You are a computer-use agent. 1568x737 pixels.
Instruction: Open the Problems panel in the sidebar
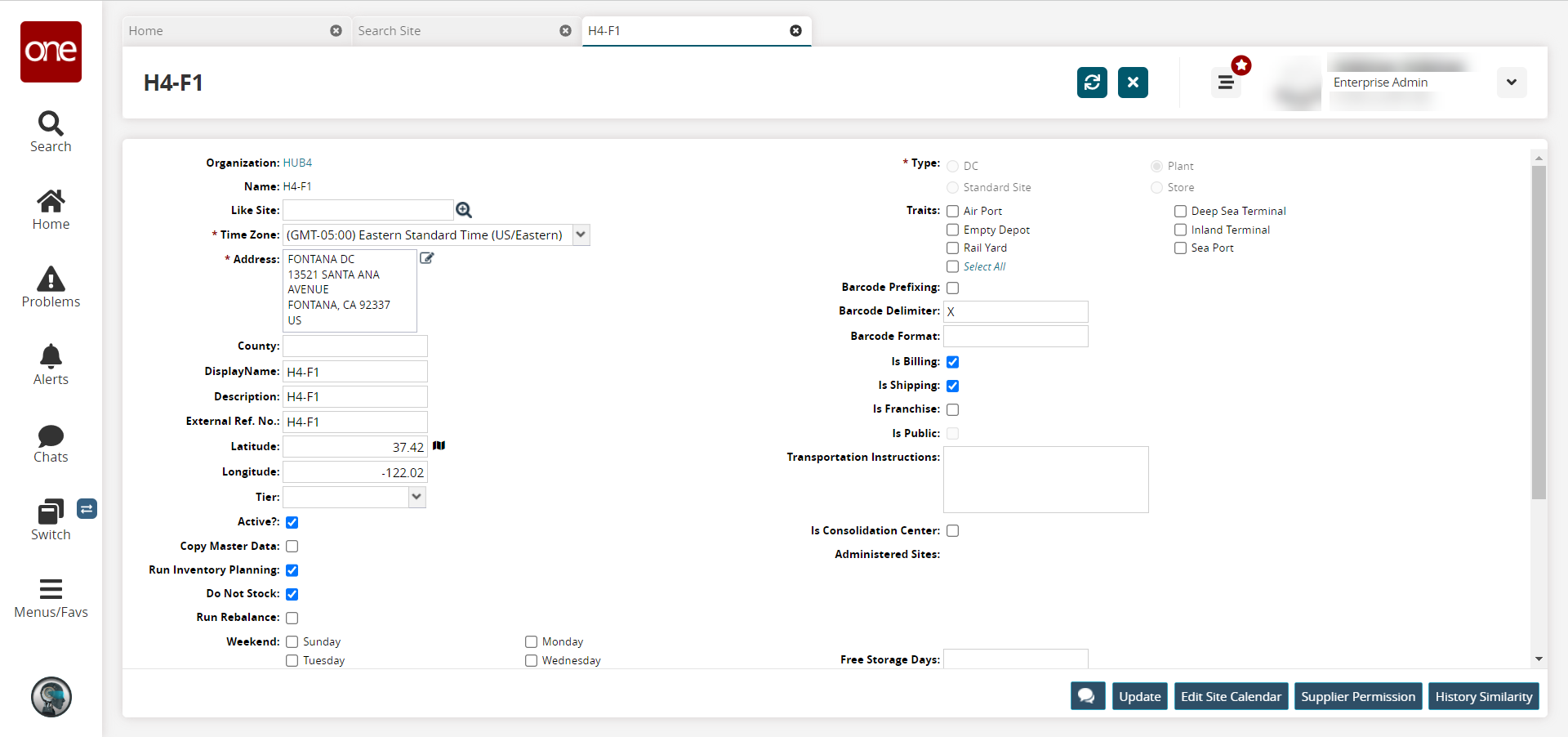pos(51,287)
